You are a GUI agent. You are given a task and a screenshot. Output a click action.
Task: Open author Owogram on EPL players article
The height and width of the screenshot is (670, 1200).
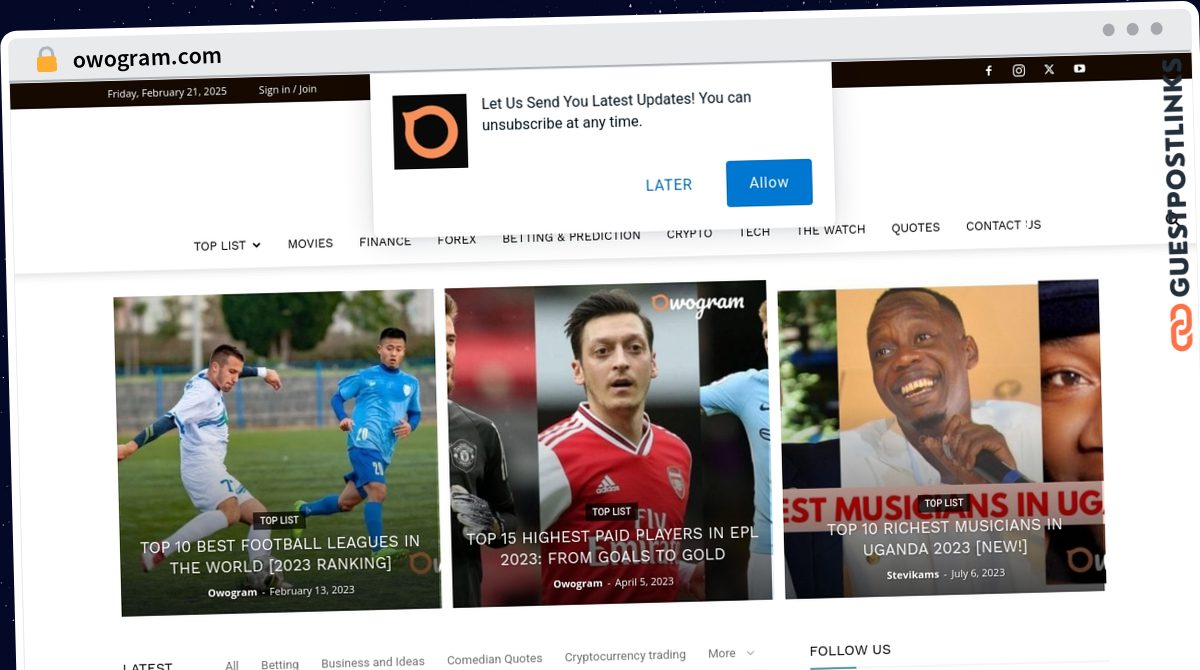coord(578,583)
